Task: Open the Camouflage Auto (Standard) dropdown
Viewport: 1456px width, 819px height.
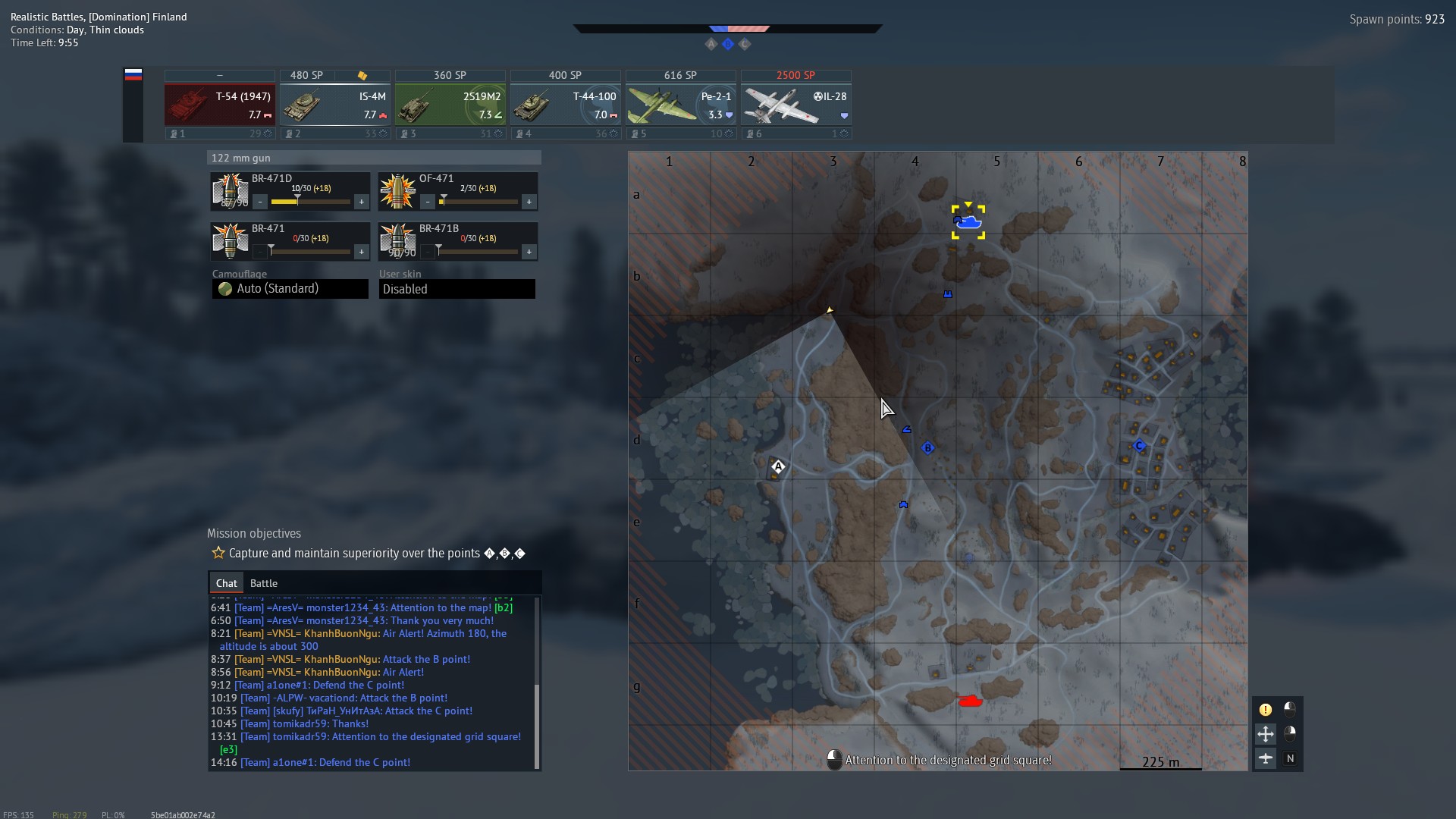Action: pos(290,289)
